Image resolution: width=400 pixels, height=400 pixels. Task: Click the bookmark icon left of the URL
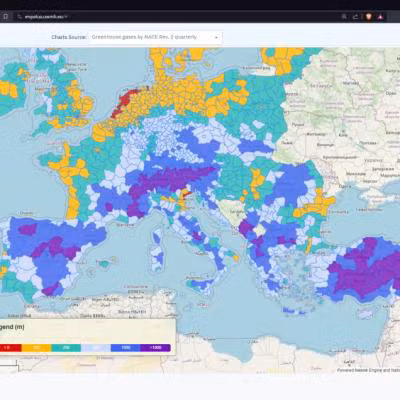click(5, 16)
